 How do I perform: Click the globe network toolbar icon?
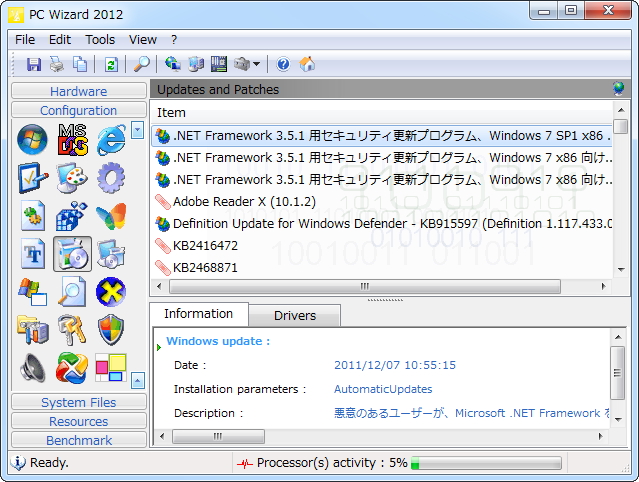(173, 64)
